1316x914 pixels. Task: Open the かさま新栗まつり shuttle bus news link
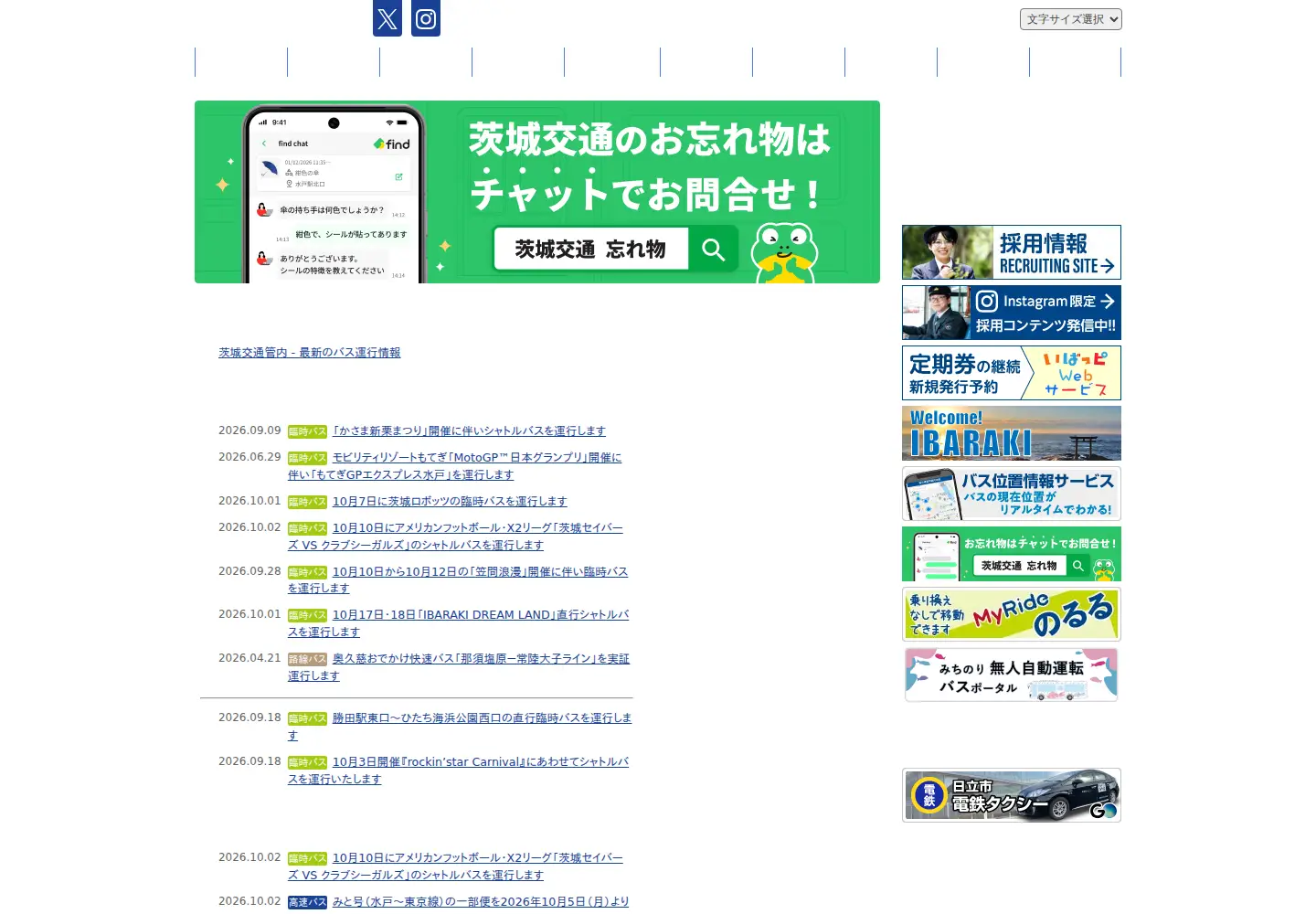point(469,431)
